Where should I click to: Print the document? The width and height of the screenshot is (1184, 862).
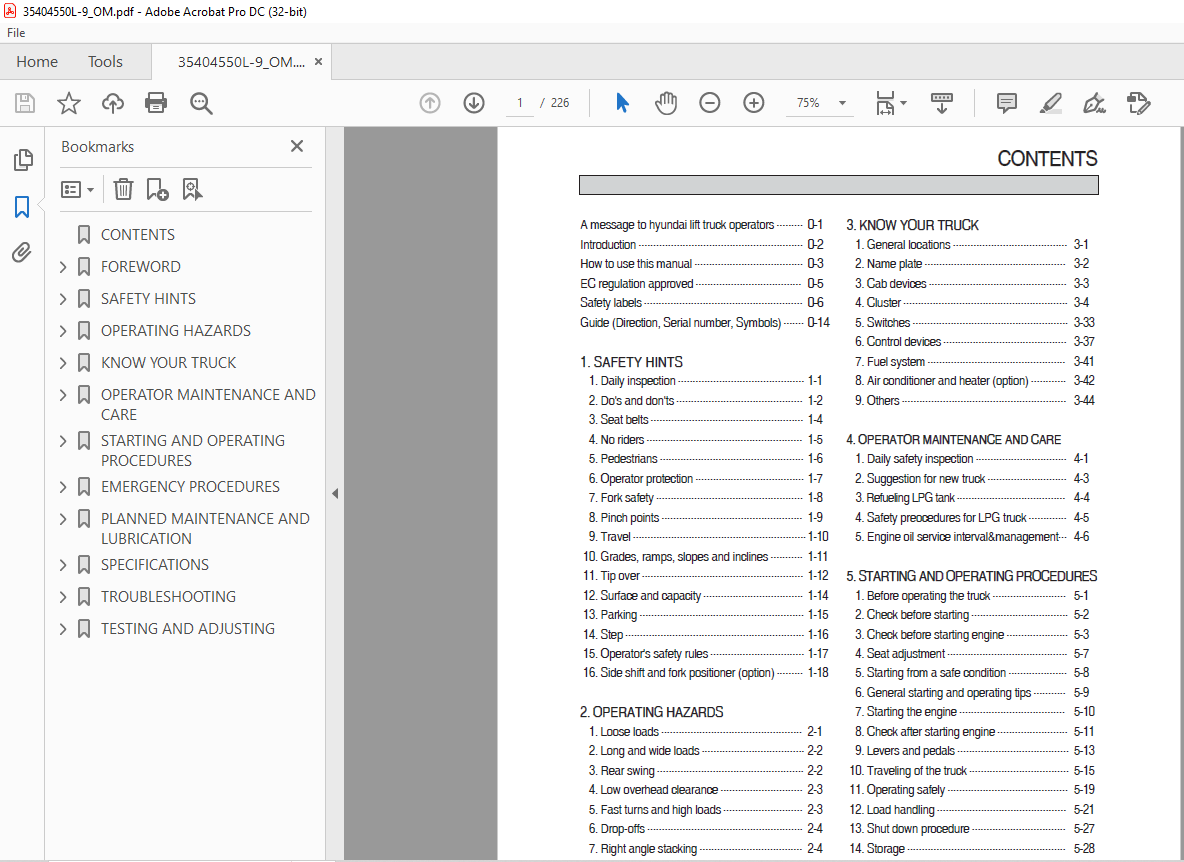tap(156, 103)
